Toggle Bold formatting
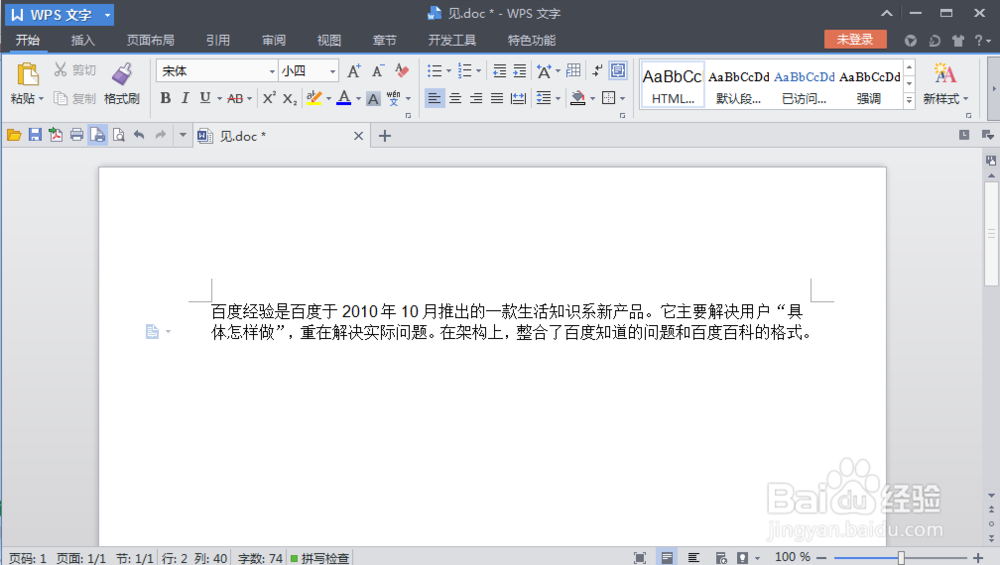This screenshot has height=565, width=1000. [x=165, y=98]
